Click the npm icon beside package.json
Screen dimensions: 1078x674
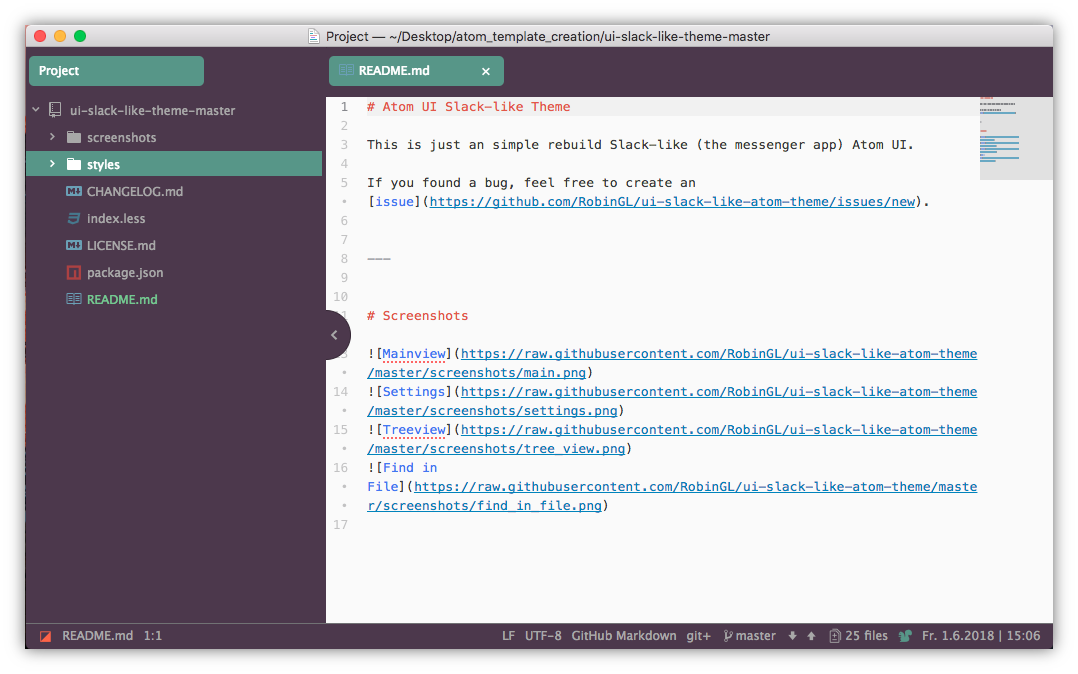[74, 272]
